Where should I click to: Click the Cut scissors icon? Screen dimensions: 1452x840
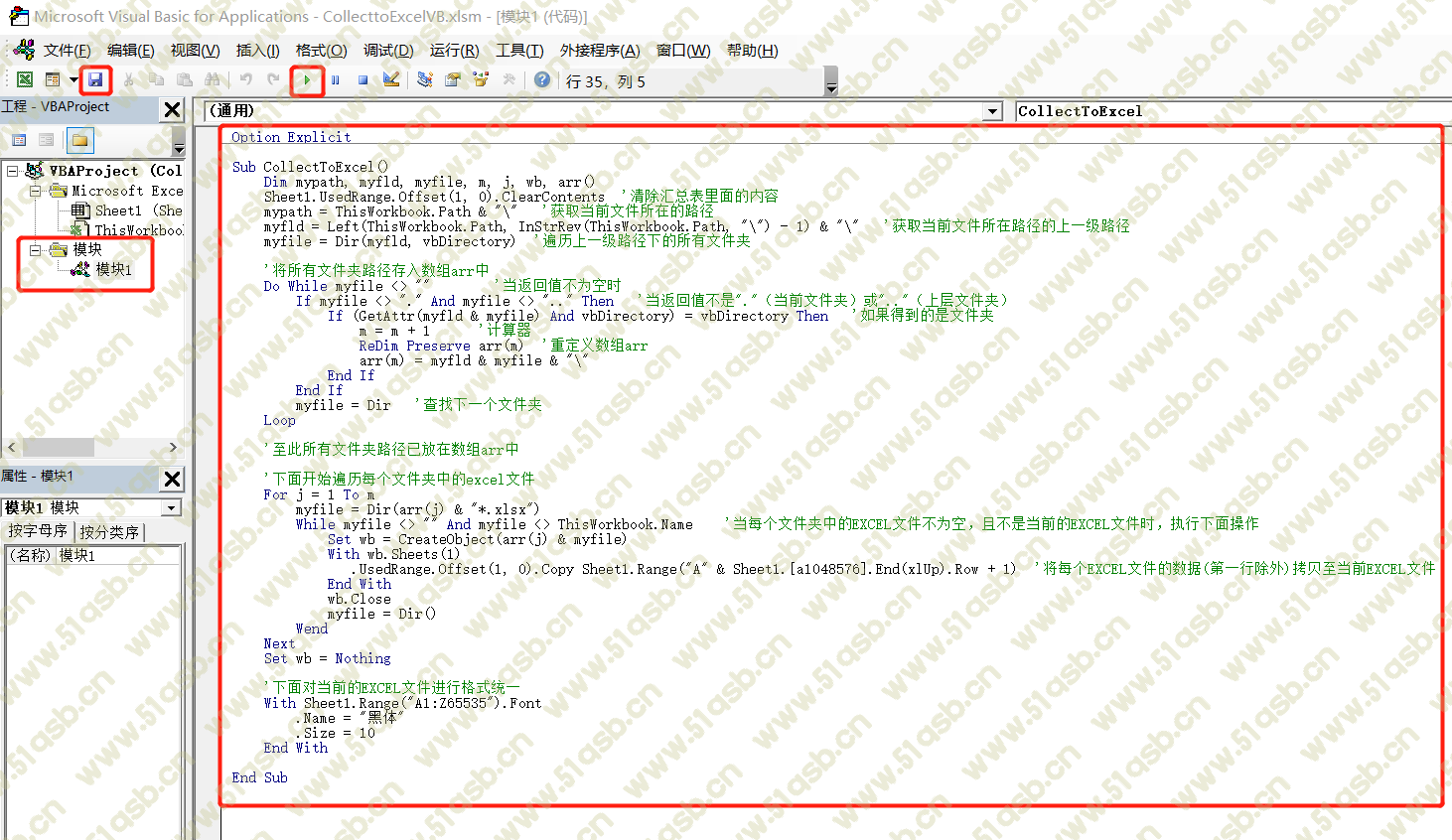(129, 79)
